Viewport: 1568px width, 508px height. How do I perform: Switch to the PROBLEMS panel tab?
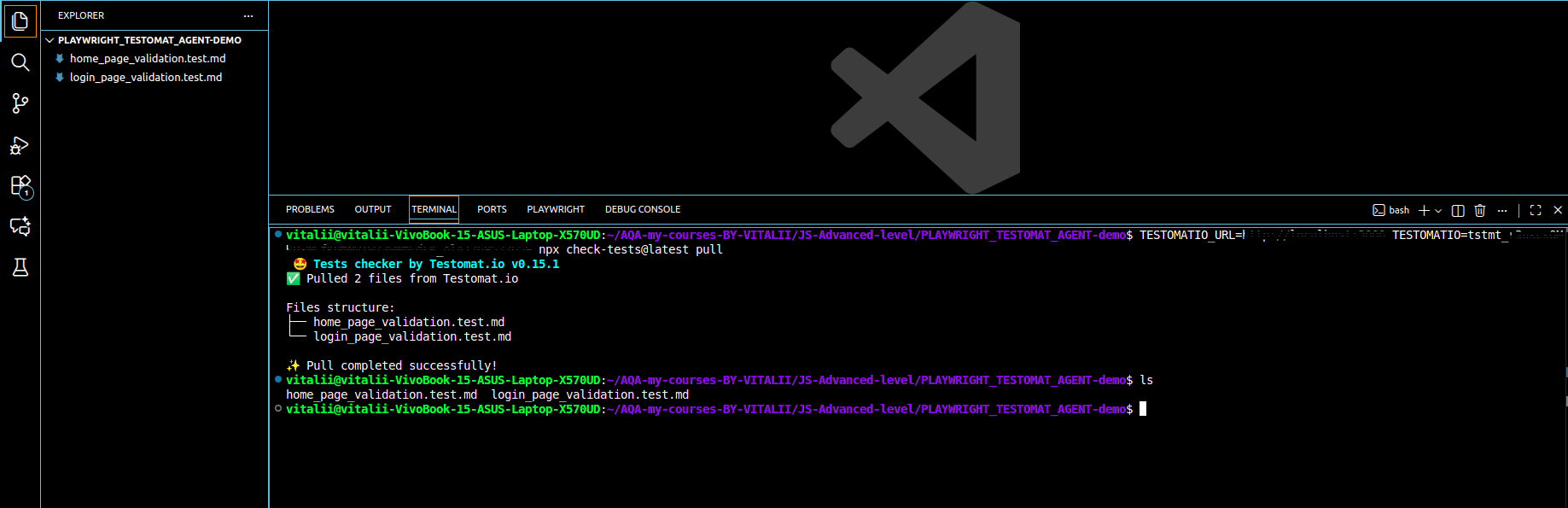310,209
